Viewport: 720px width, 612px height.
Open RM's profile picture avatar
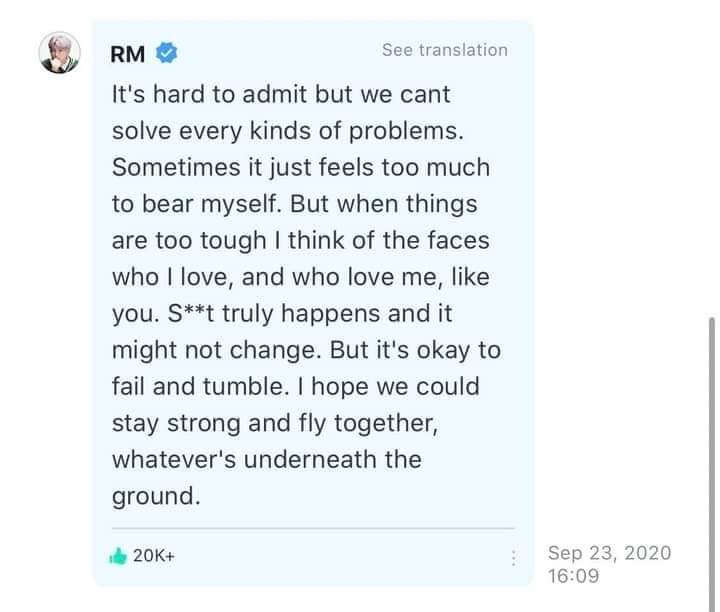pyautogui.click(x=60, y=53)
